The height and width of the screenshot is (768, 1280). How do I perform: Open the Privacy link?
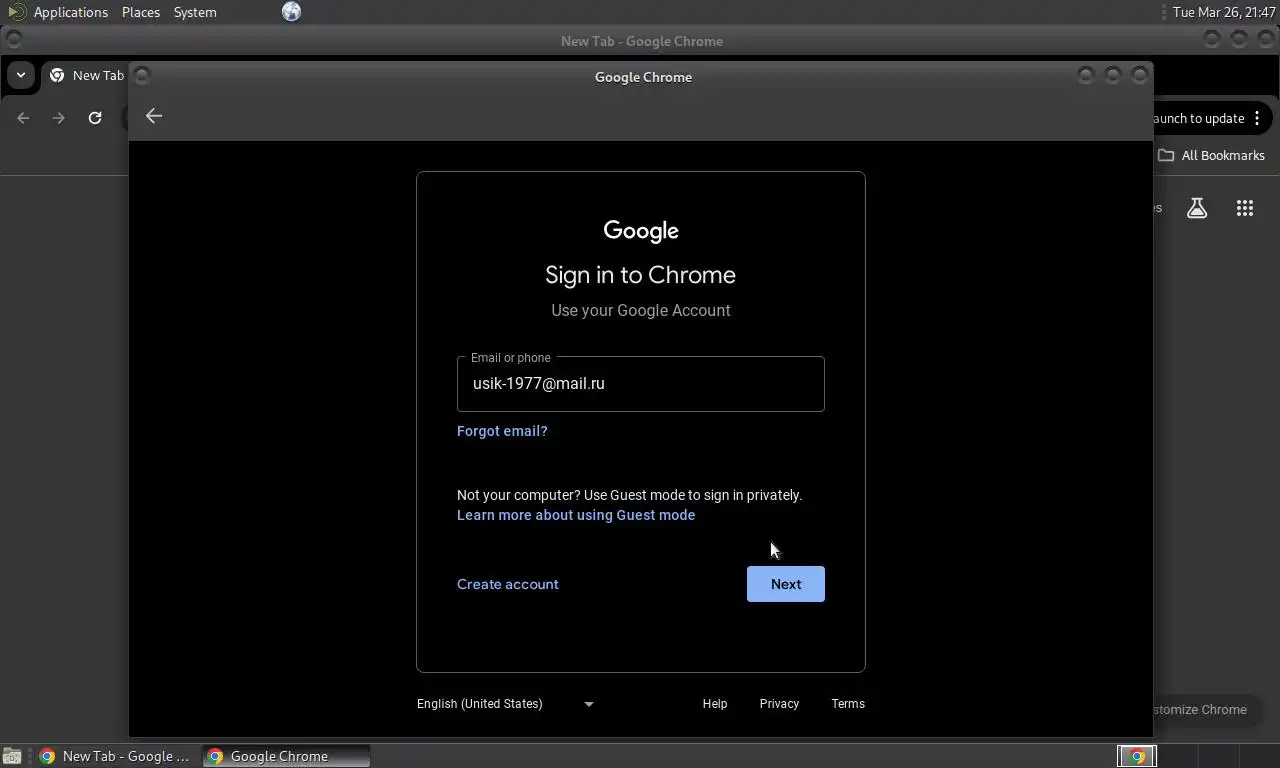[x=779, y=704]
